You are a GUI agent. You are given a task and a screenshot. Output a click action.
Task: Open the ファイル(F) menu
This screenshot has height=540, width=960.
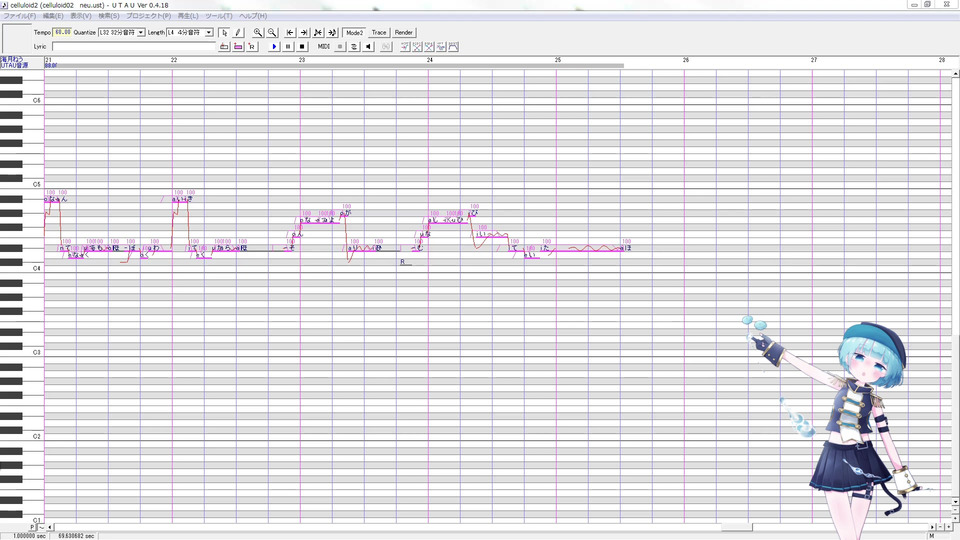coord(20,16)
